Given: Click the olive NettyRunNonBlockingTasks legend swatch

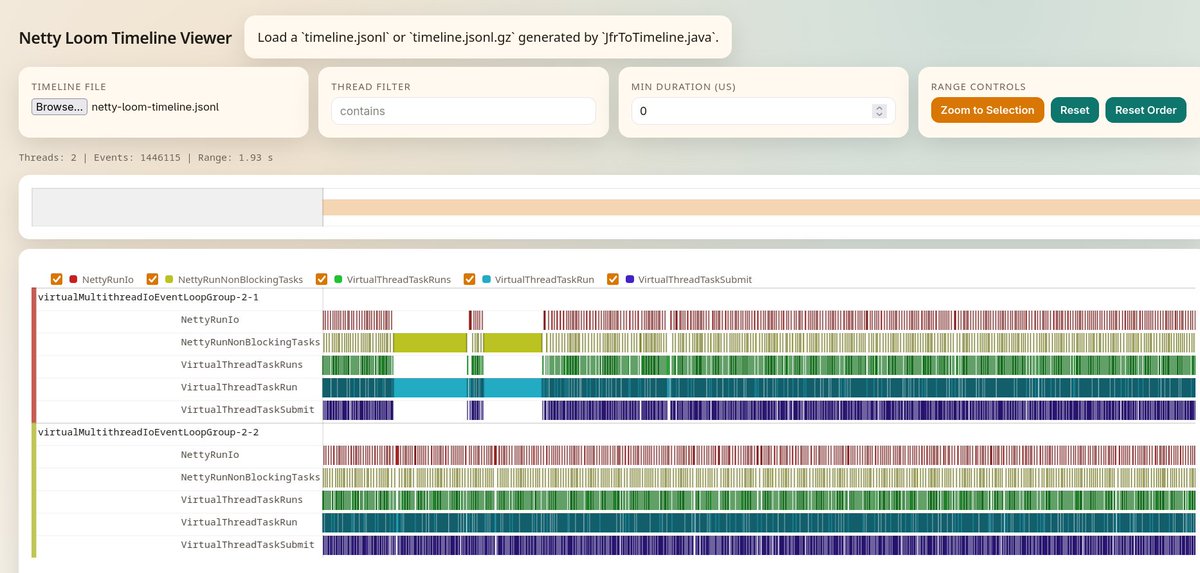Looking at the screenshot, I should (169, 280).
